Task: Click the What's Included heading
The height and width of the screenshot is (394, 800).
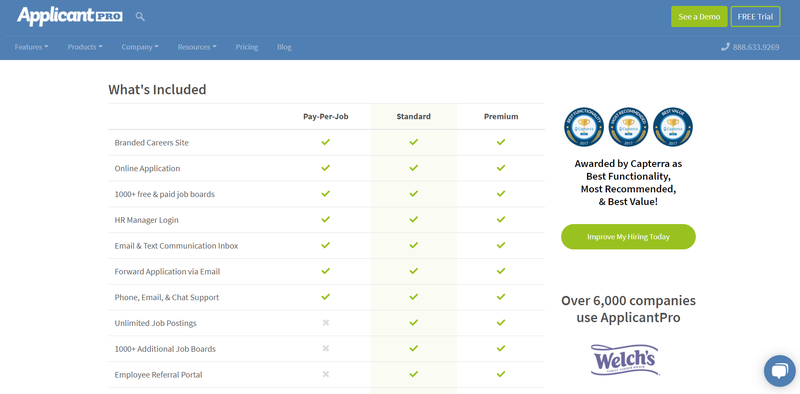Action: 157,89
